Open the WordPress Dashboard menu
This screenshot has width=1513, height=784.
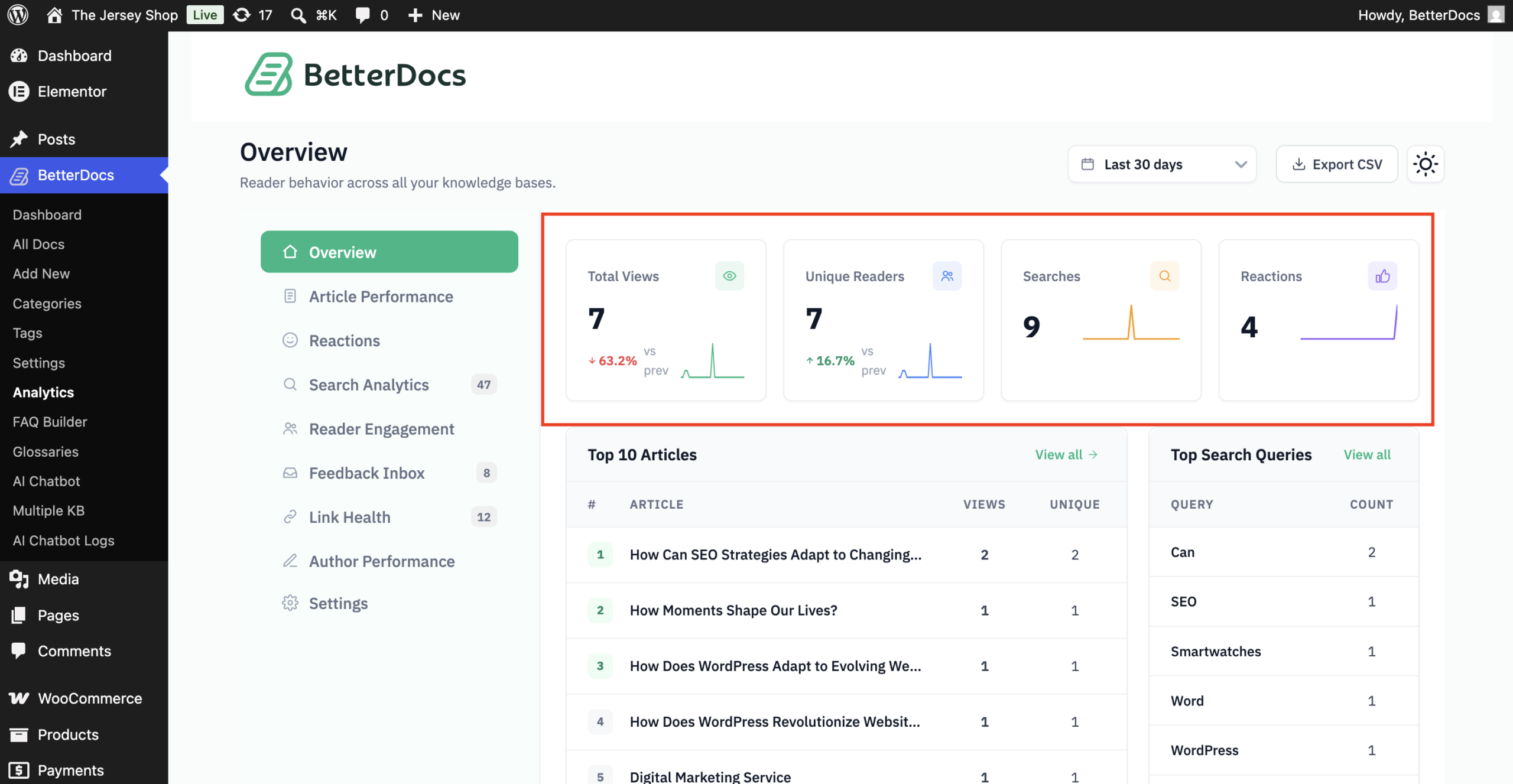(84, 56)
